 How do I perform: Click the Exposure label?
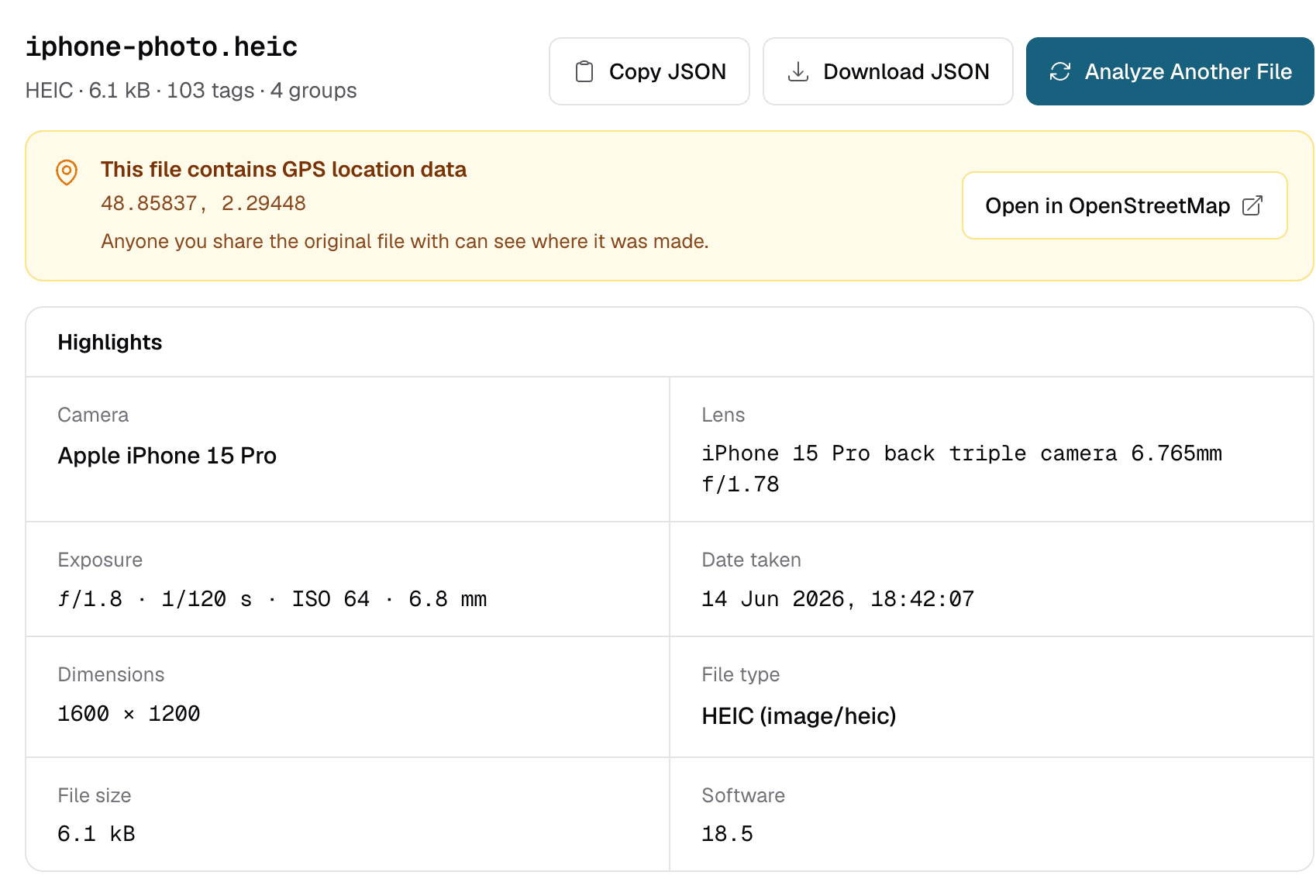pyautogui.click(x=100, y=560)
